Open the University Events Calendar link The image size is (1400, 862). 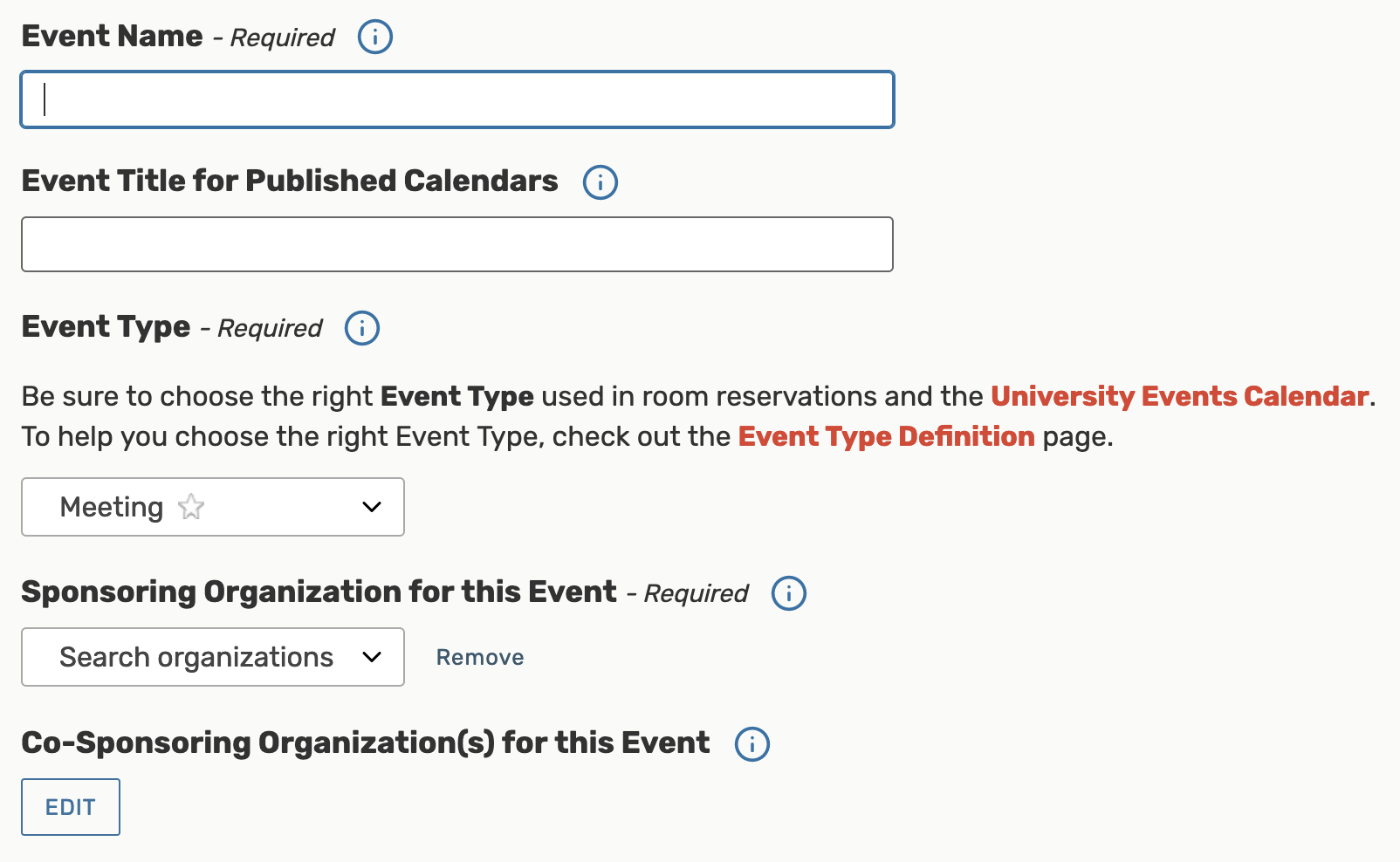(1179, 396)
